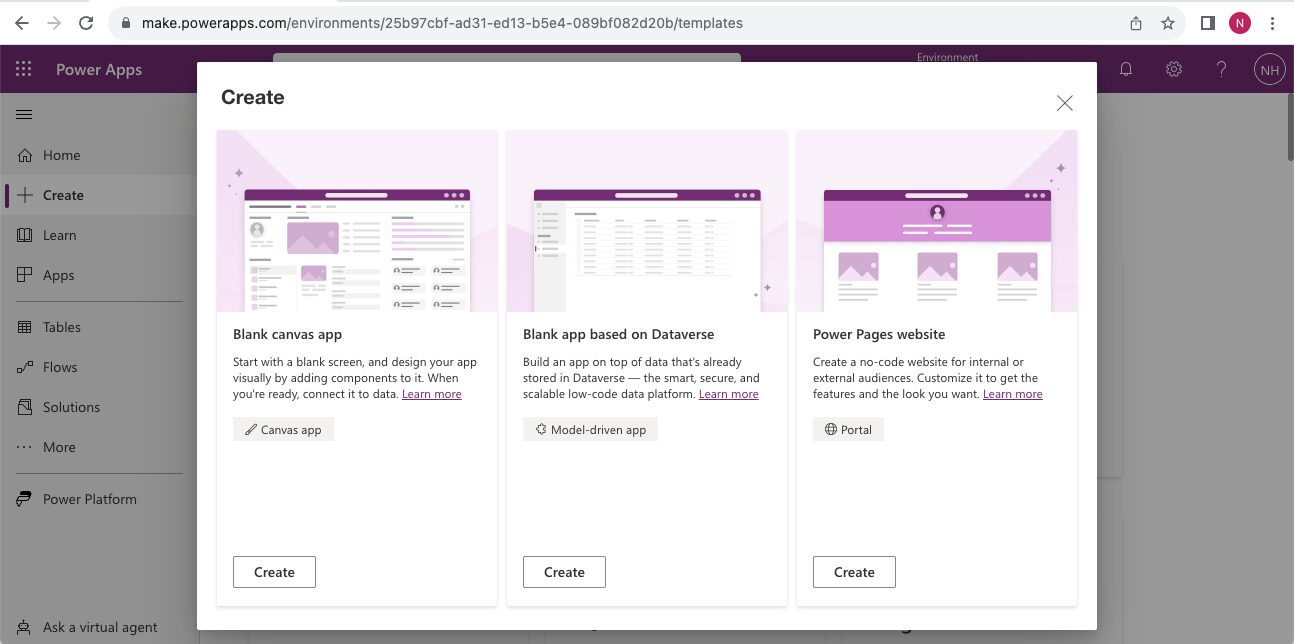Open Tables in the left navigation
This screenshot has height=644, width=1294.
[x=61, y=327]
